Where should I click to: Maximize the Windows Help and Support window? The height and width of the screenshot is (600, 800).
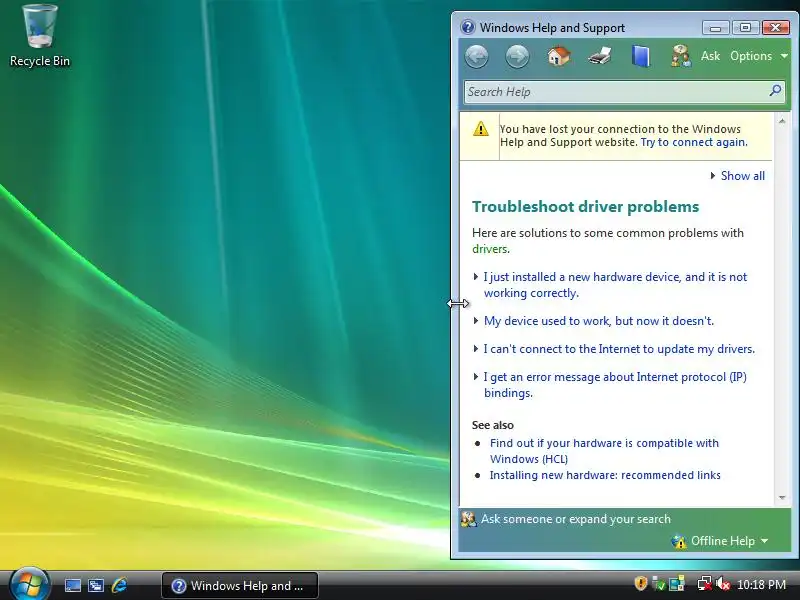745,27
